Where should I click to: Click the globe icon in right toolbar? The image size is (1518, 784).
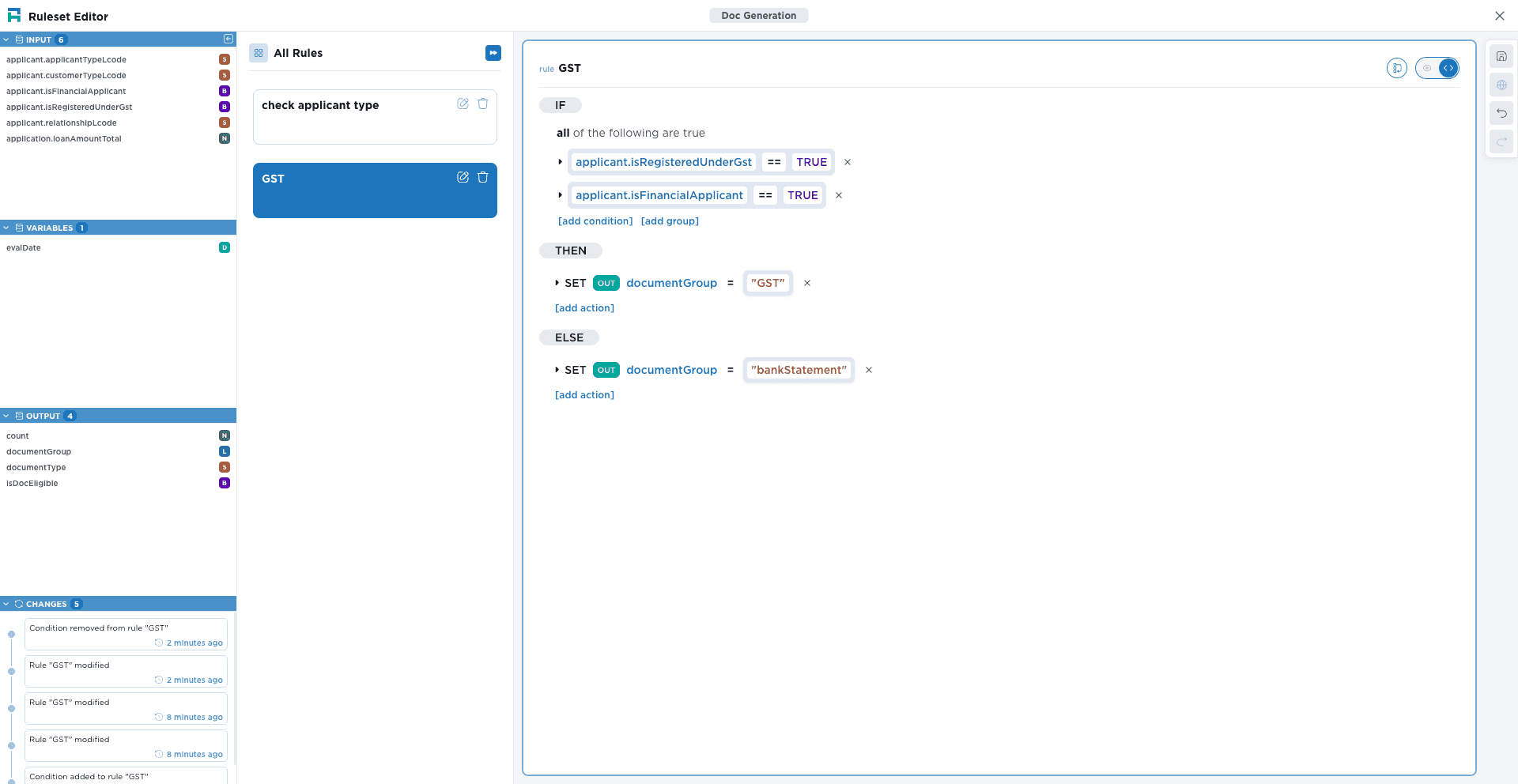(1501, 85)
